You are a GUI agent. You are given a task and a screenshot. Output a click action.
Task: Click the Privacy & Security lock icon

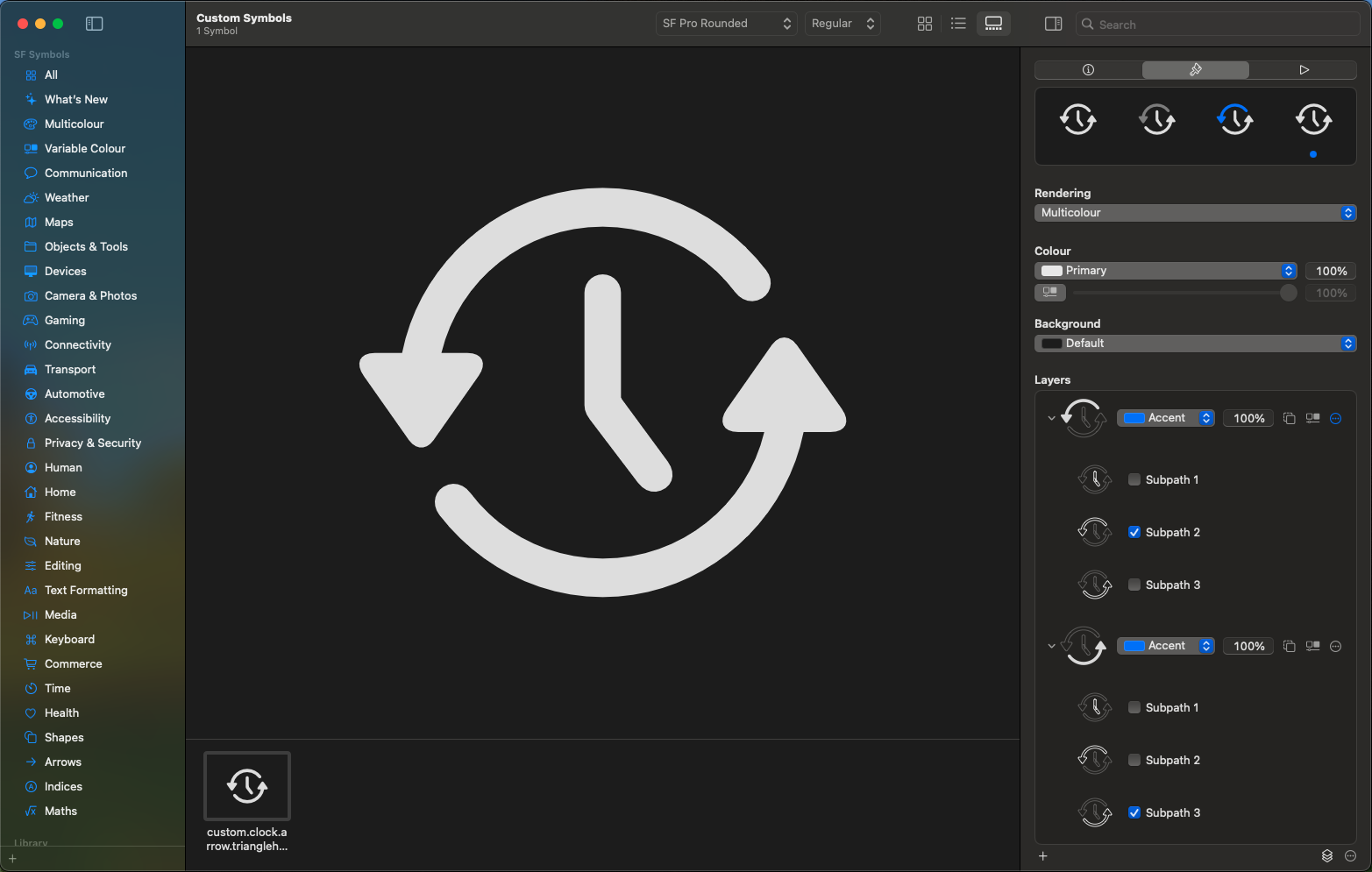tap(31, 443)
